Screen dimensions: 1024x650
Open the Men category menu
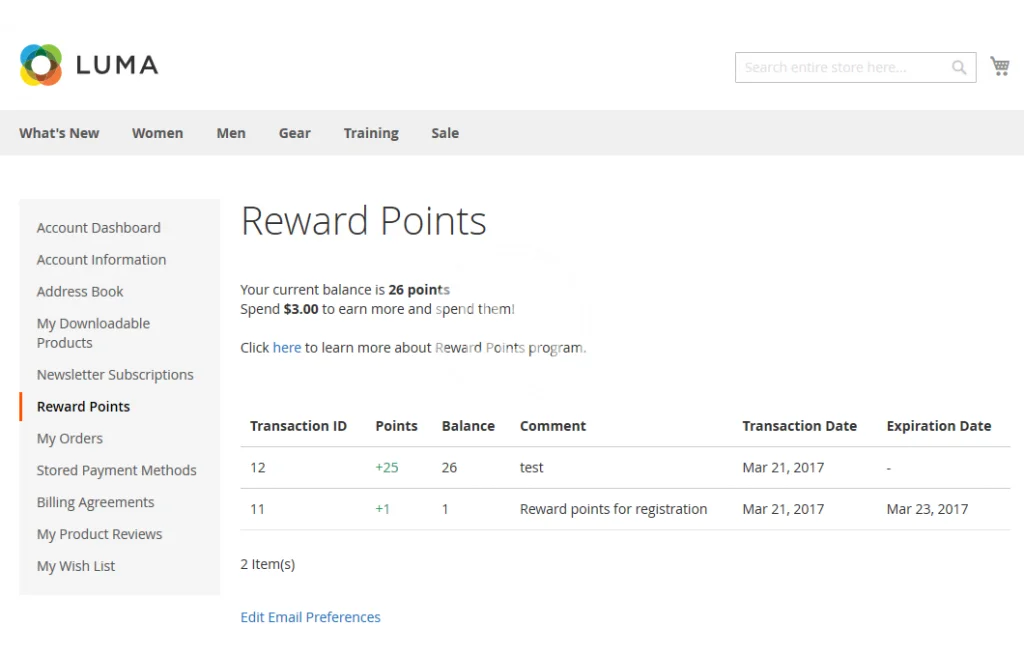[x=231, y=133]
